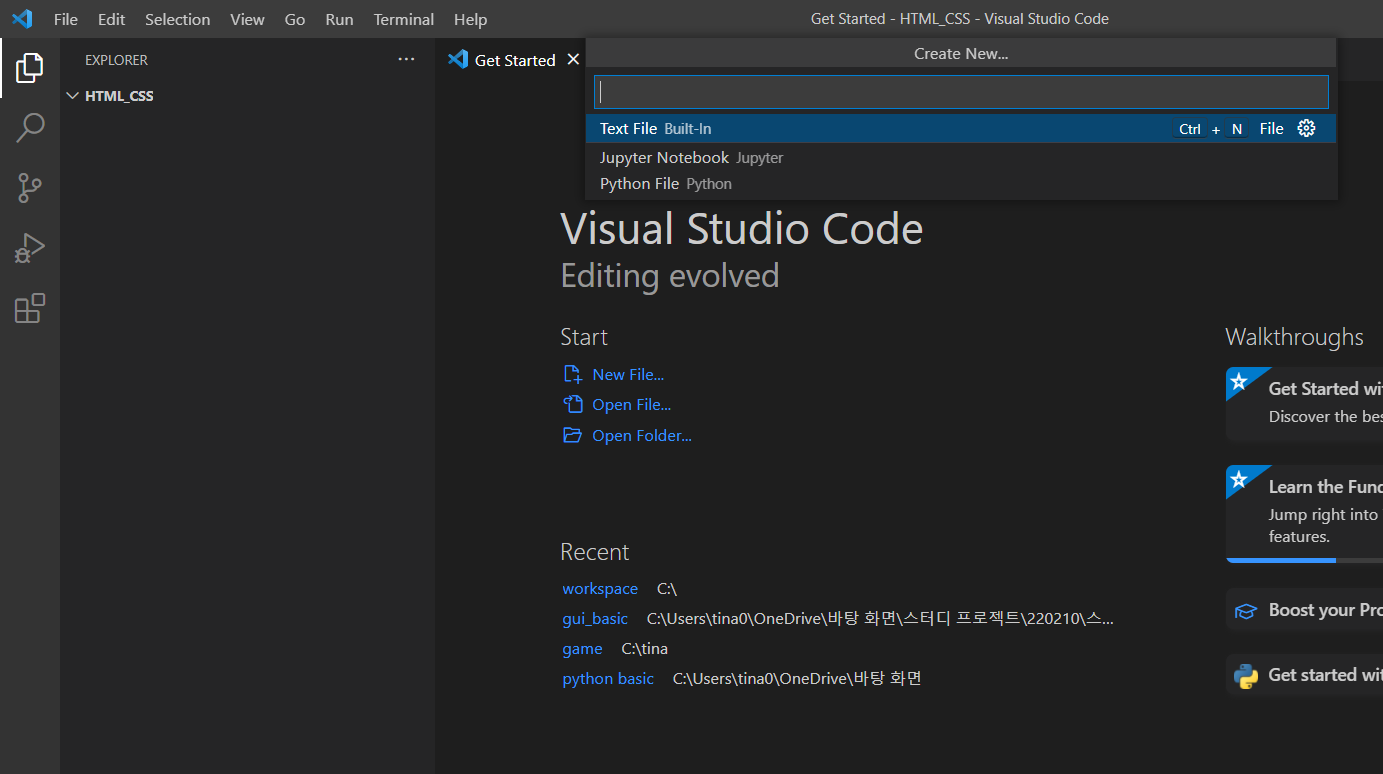
Task: Click the EXPLORER panel title
Action: click(116, 60)
